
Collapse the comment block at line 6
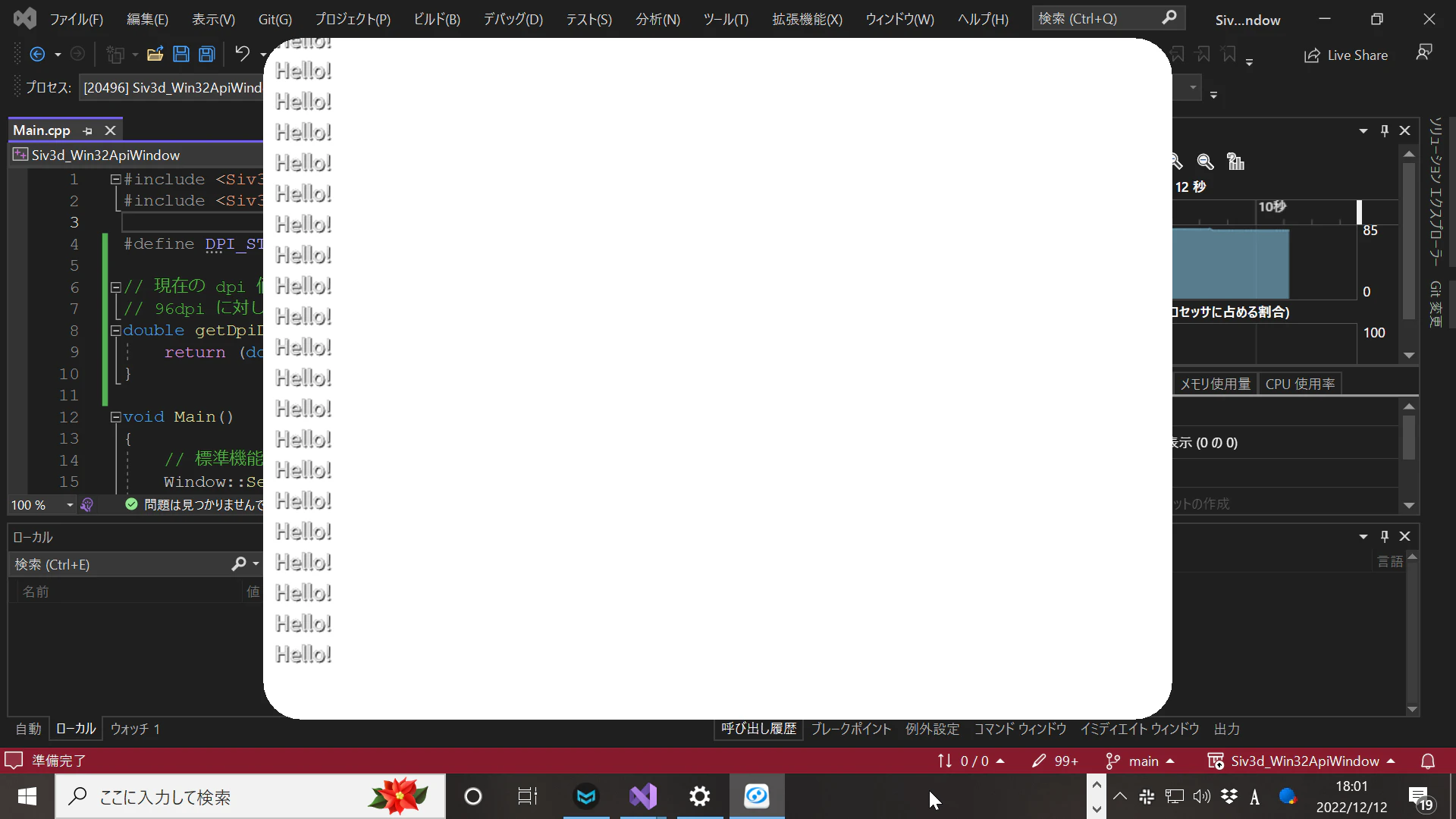click(x=115, y=287)
